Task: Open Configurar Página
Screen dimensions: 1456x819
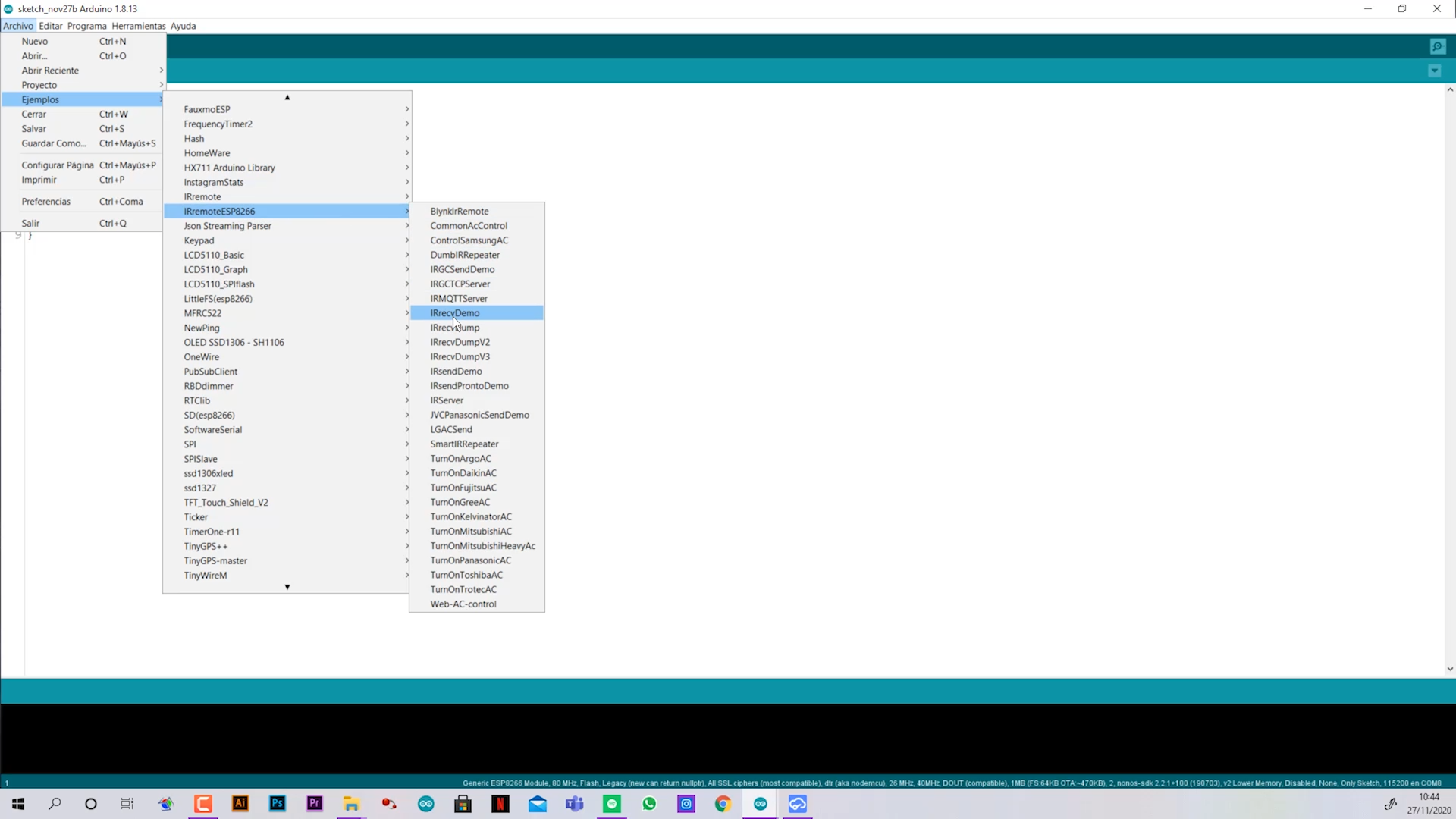Action: click(x=82, y=165)
